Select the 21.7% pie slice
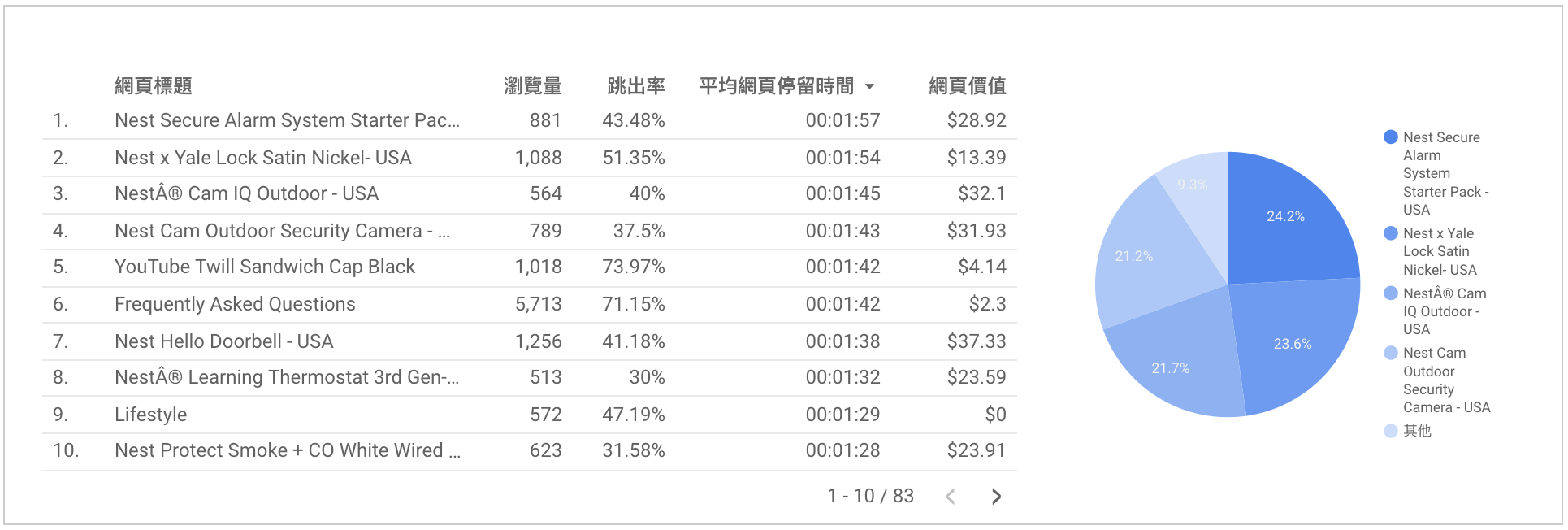 coord(1172,367)
